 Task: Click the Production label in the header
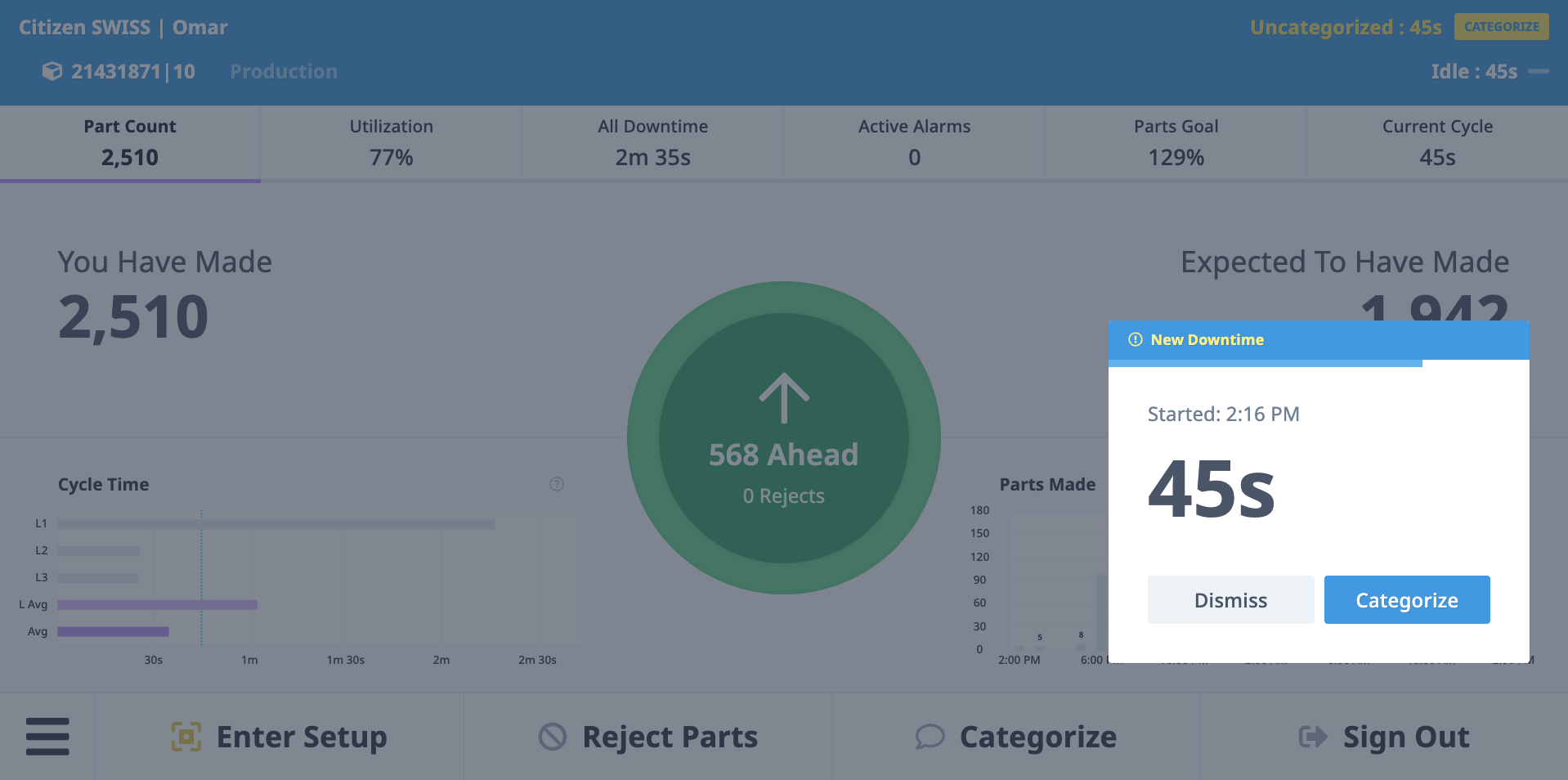click(283, 71)
